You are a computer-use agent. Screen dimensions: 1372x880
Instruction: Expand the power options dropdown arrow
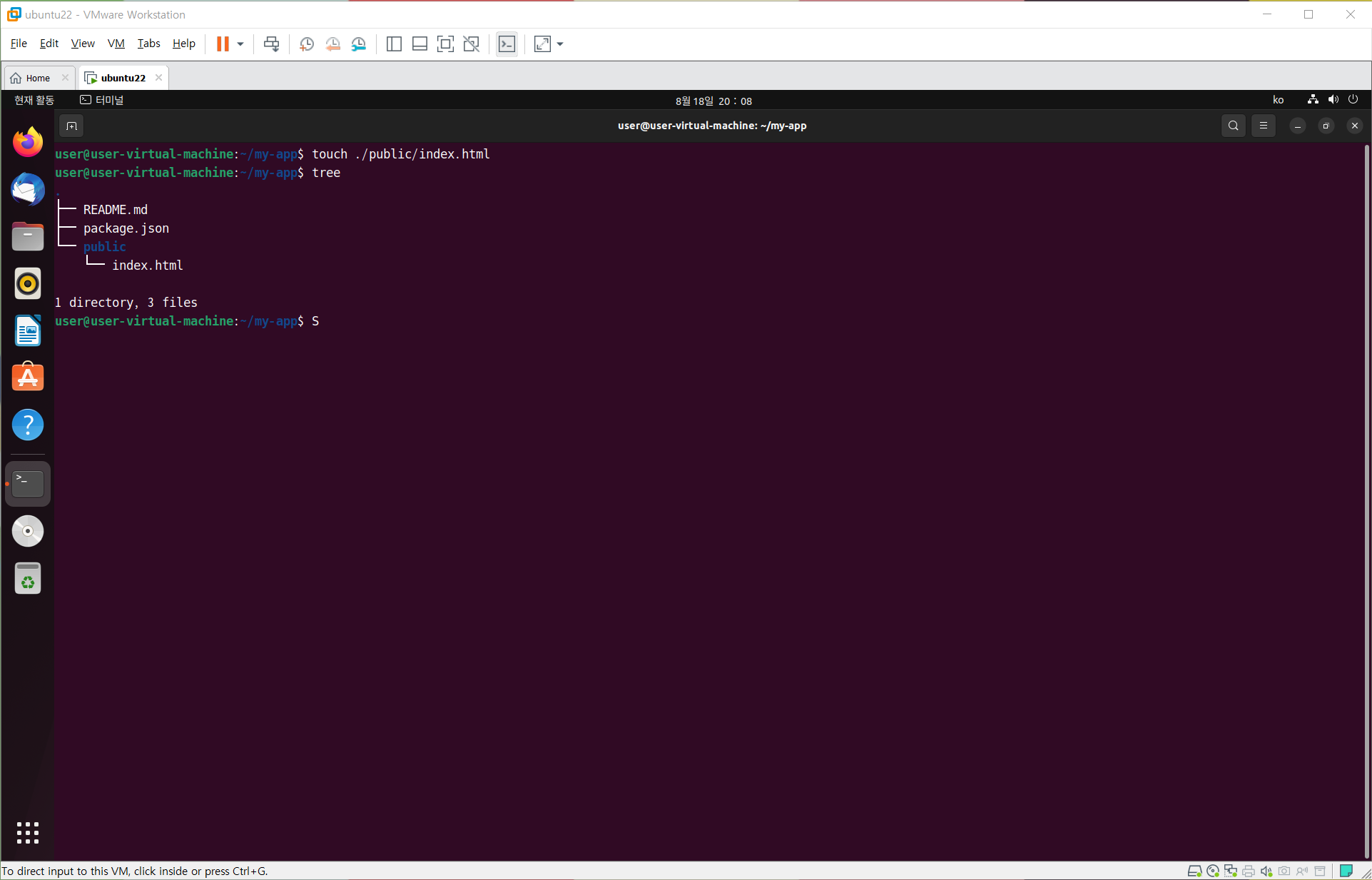[240, 44]
